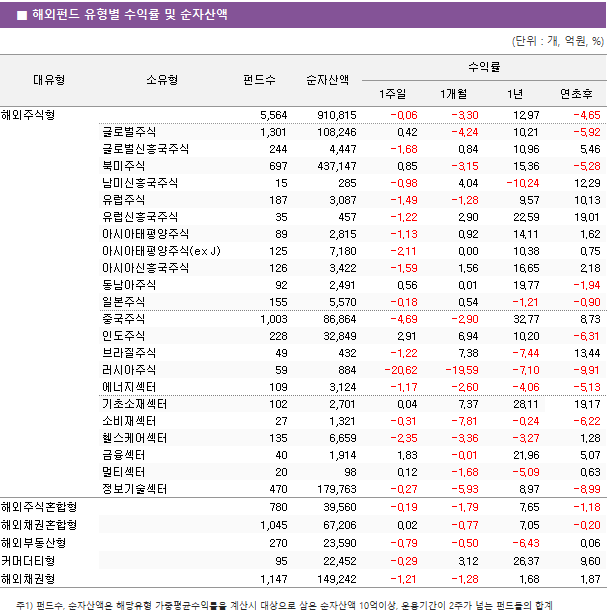Select the '일본주식' row label
Screen dimensions: 610x613
pyautogui.click(x=124, y=302)
